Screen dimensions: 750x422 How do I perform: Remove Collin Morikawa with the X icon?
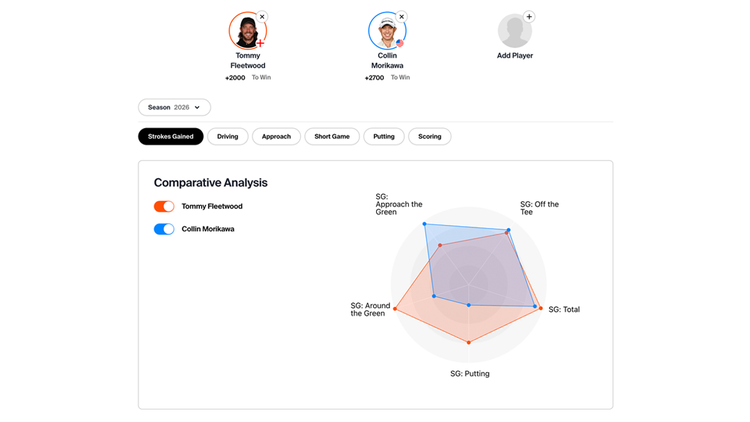click(x=402, y=17)
